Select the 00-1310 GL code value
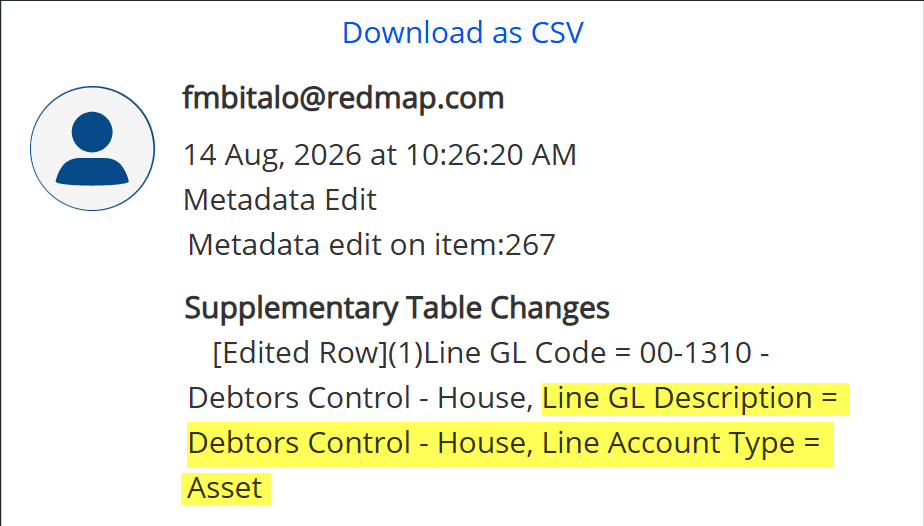Screen dimensions: 924x526 [x=696, y=353]
